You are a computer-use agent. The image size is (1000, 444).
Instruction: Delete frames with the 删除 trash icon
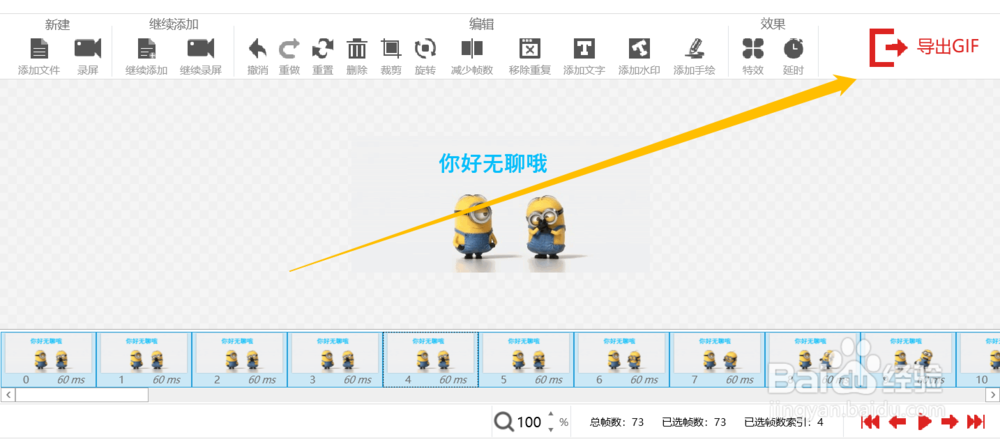[357, 48]
